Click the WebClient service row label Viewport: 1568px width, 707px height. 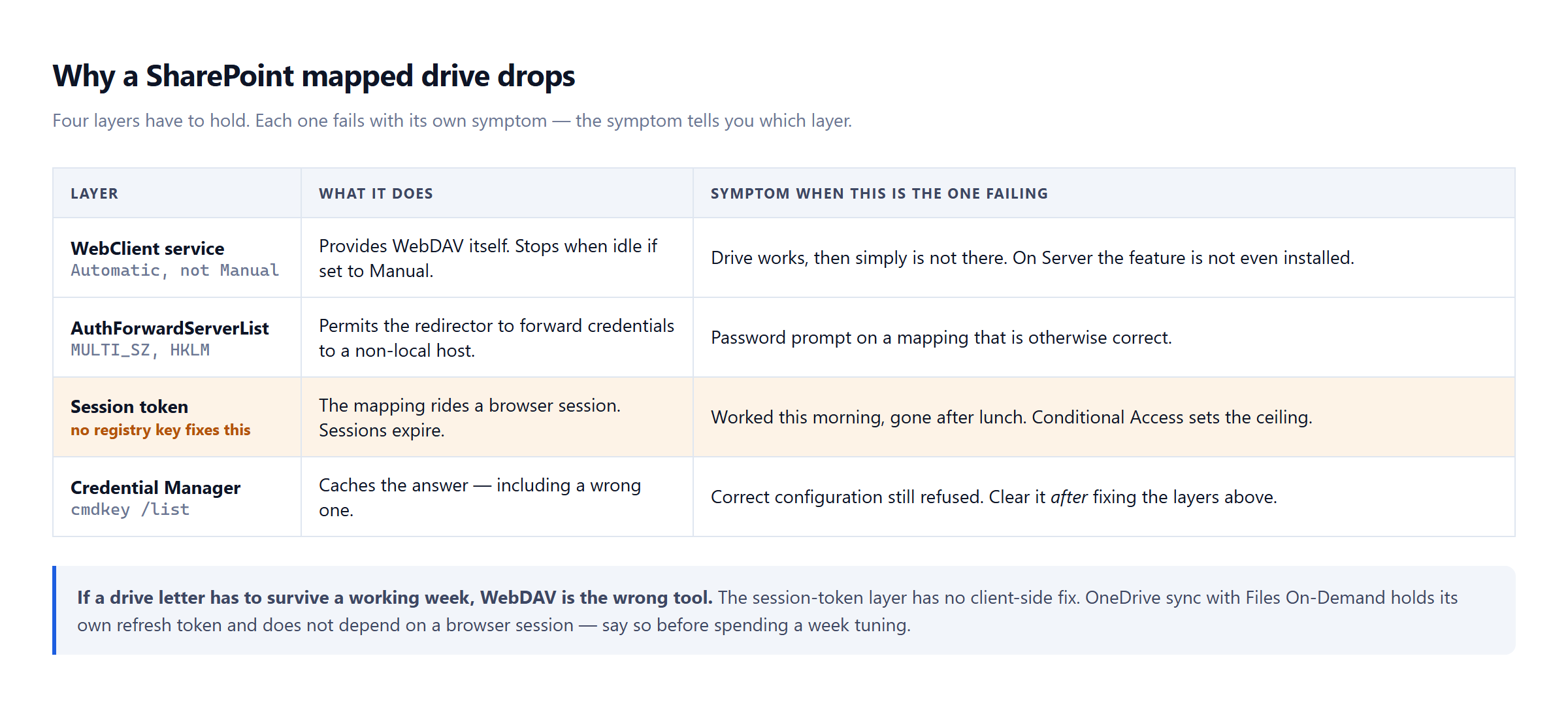(147, 248)
